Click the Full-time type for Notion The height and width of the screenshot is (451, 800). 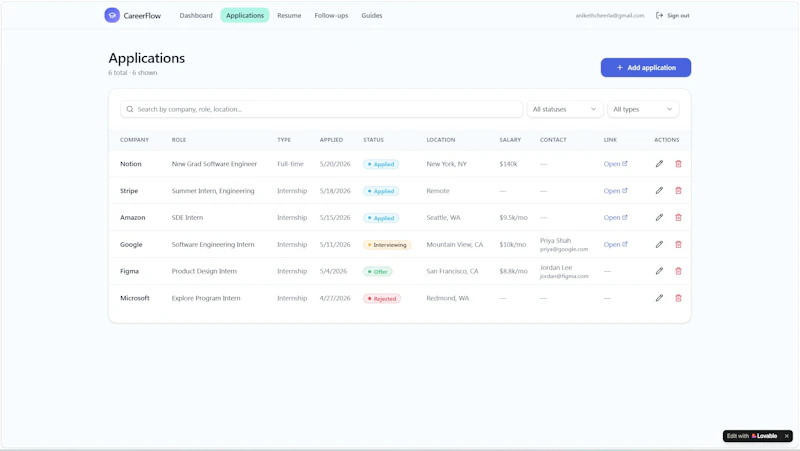[290, 164]
